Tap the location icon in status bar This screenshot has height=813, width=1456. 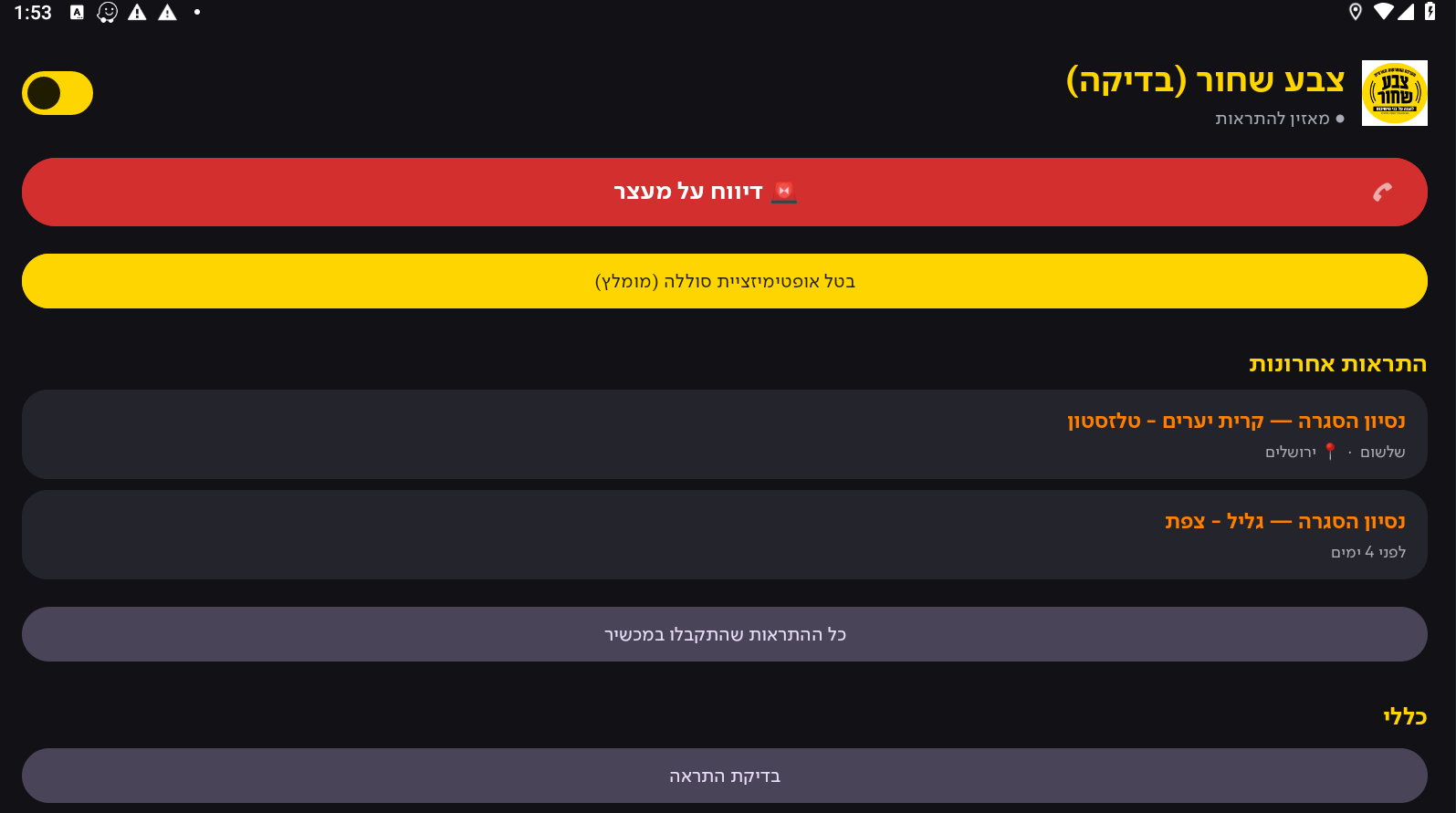coord(1356,12)
